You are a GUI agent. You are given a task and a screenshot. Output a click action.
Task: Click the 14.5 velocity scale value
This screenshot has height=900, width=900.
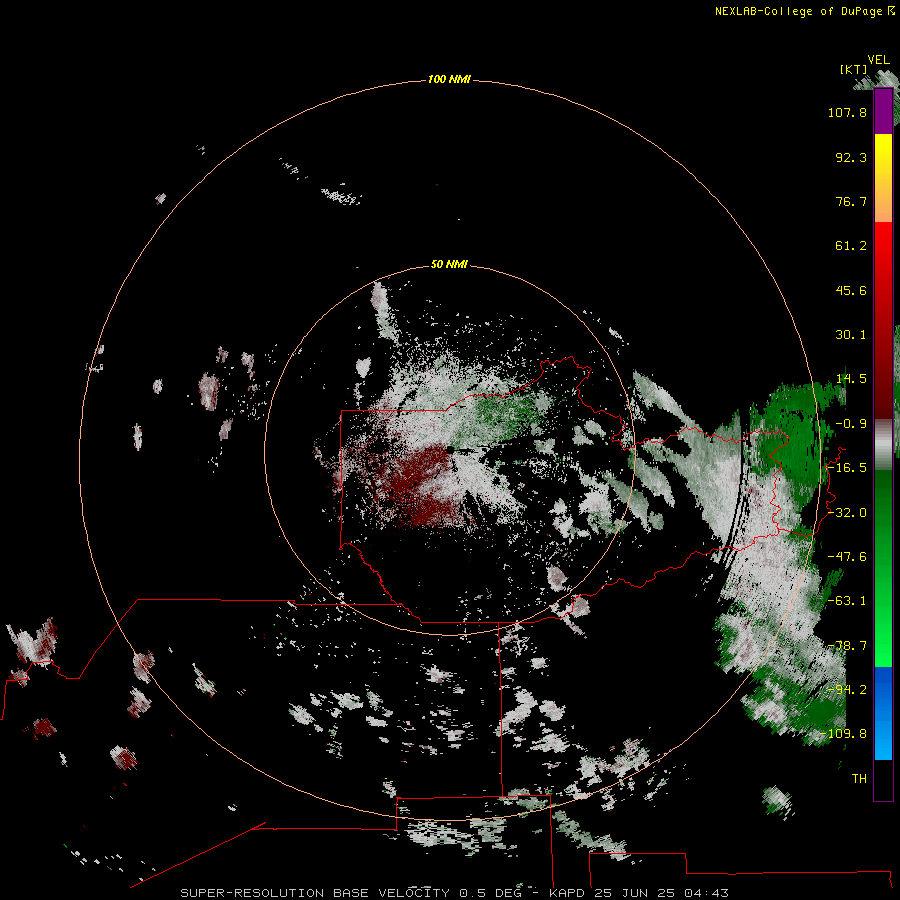[x=851, y=379]
